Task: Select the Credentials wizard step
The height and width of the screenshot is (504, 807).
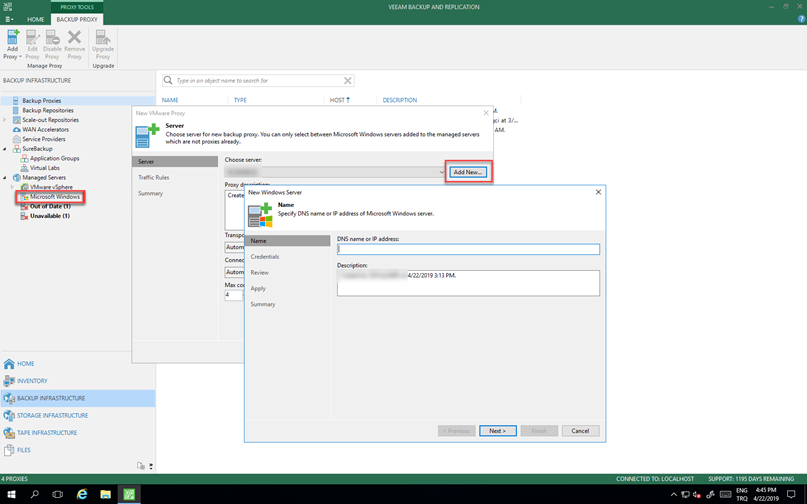Action: coord(265,257)
